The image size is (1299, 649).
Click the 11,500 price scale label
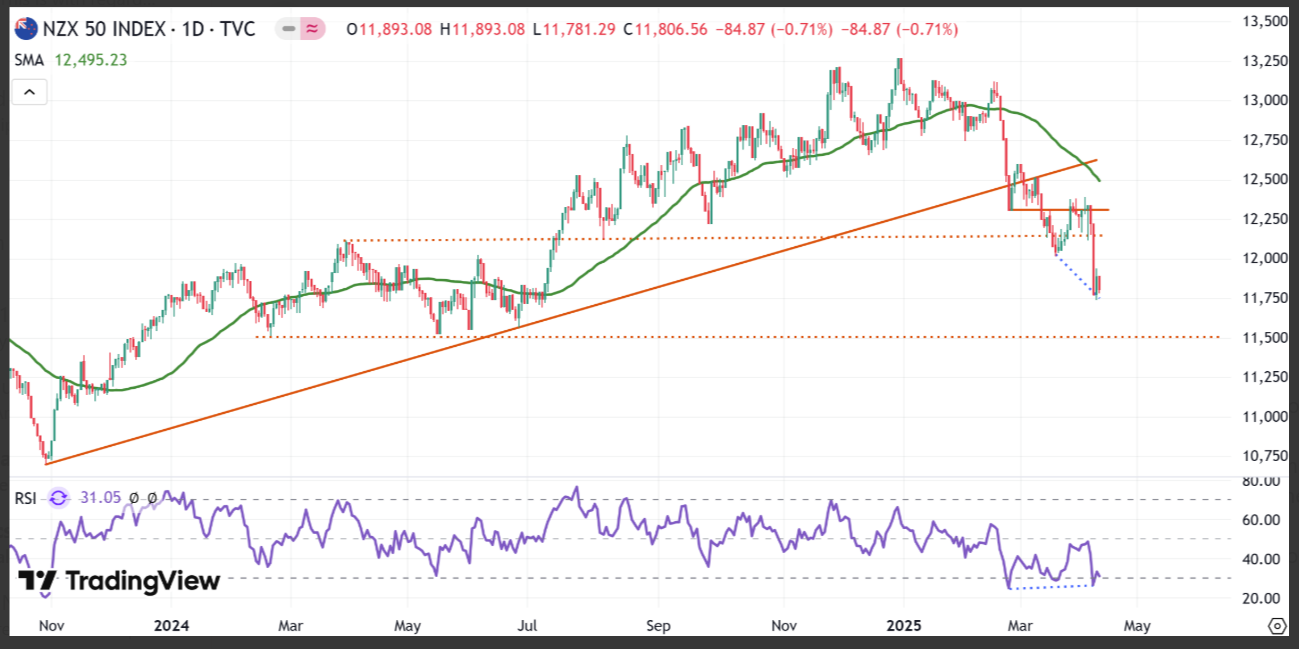coord(1265,337)
